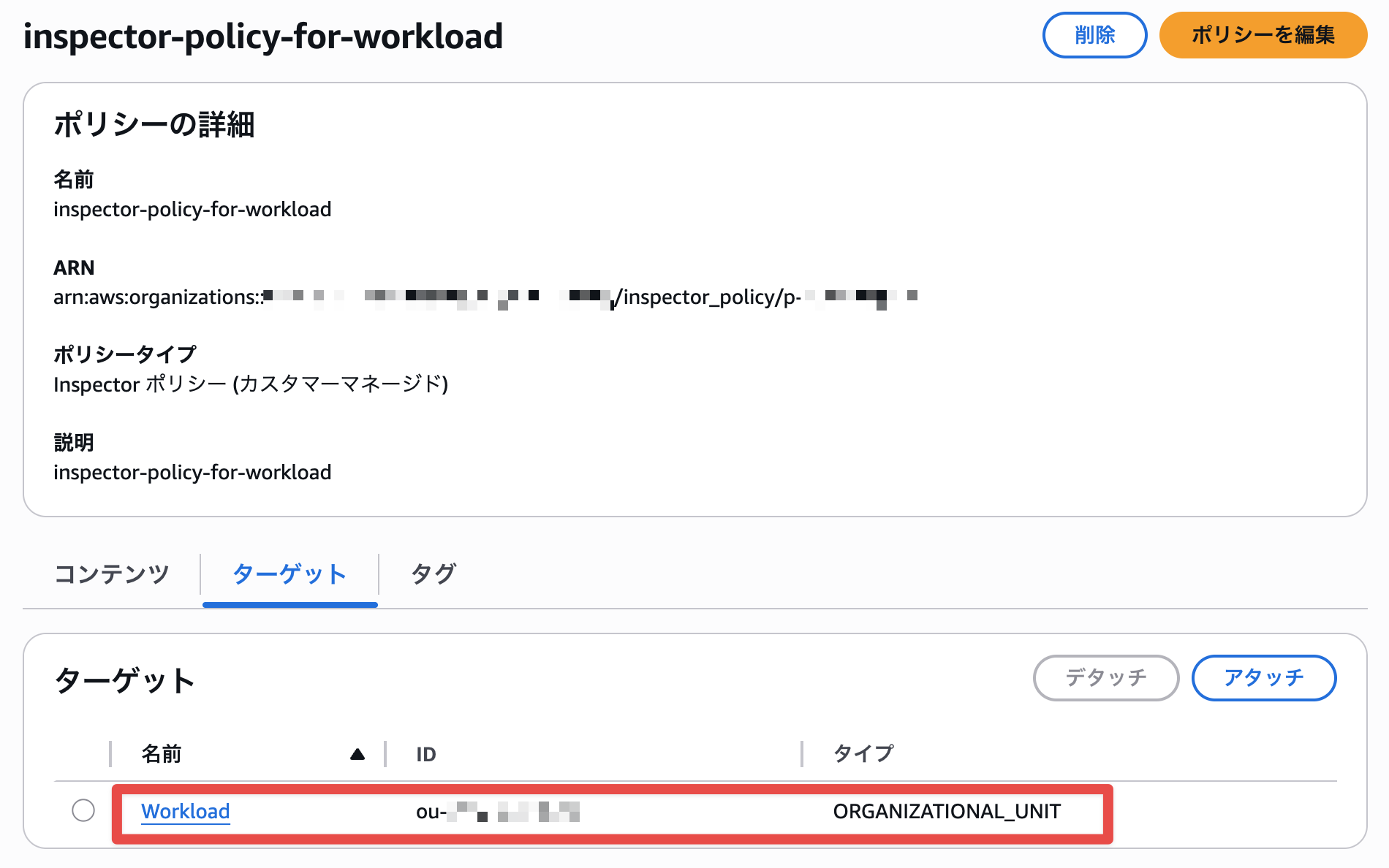Open the タグ tab
Viewport: 1389px width, 868px height.
point(434,574)
